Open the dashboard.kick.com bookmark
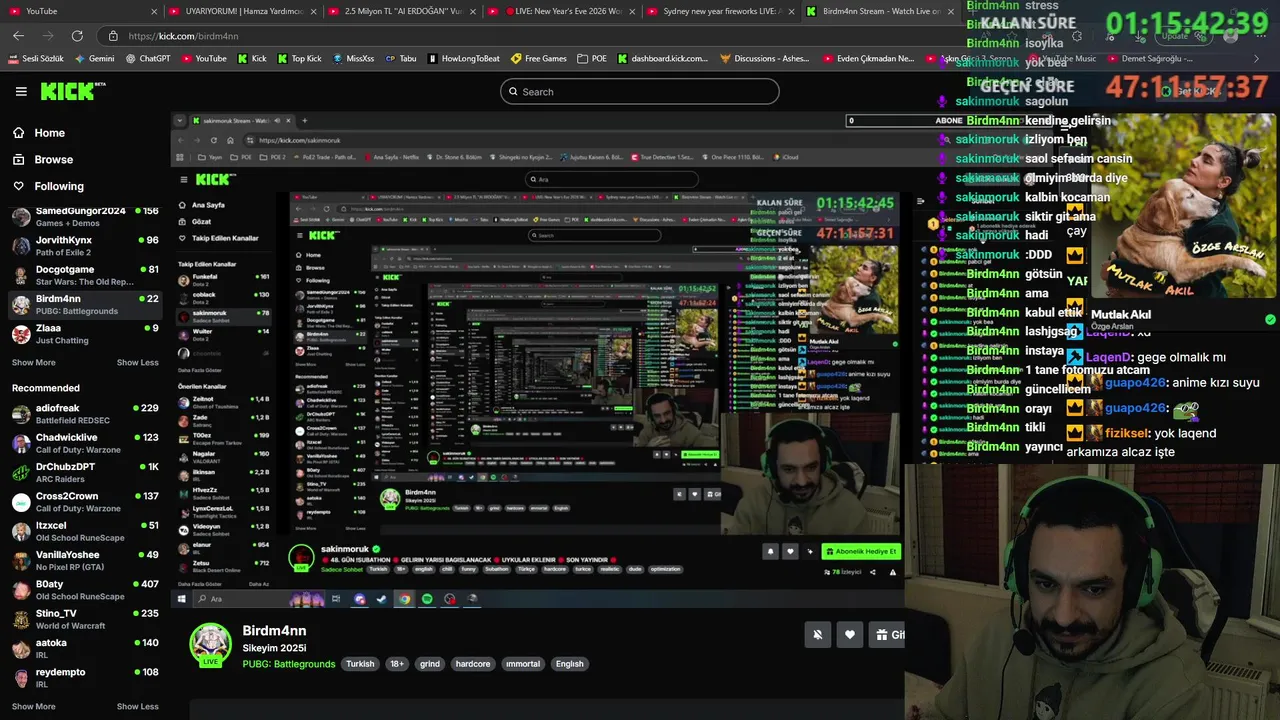The height and width of the screenshot is (720, 1280). click(663, 59)
